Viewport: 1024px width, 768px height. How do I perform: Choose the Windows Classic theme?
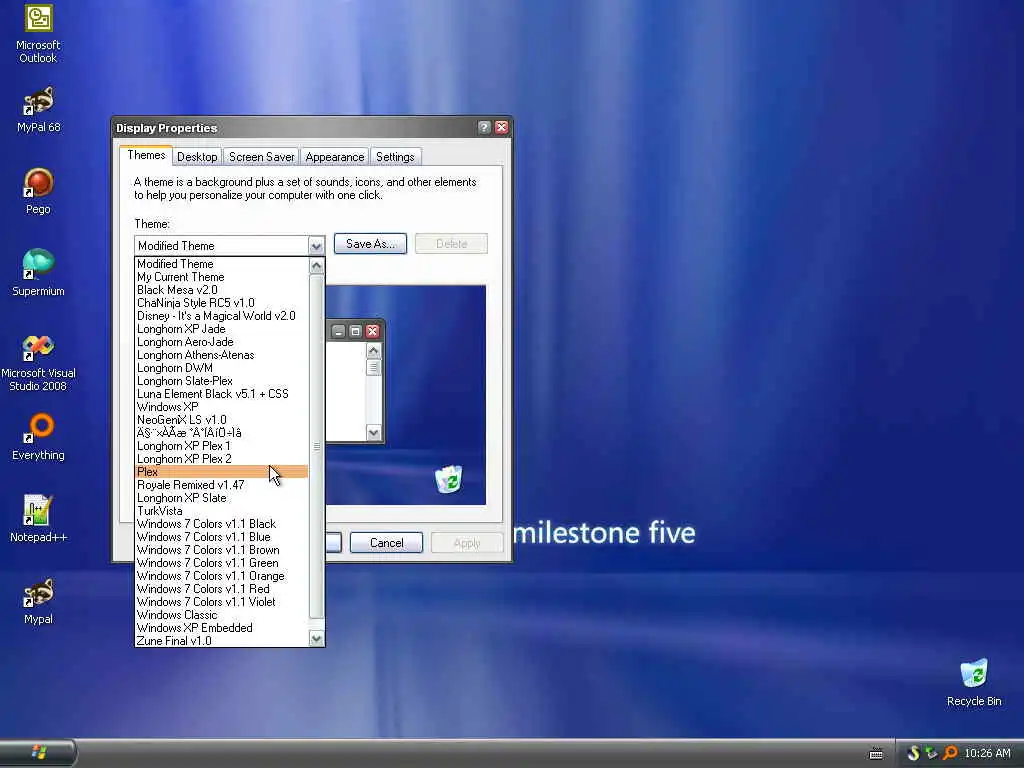coord(221,615)
